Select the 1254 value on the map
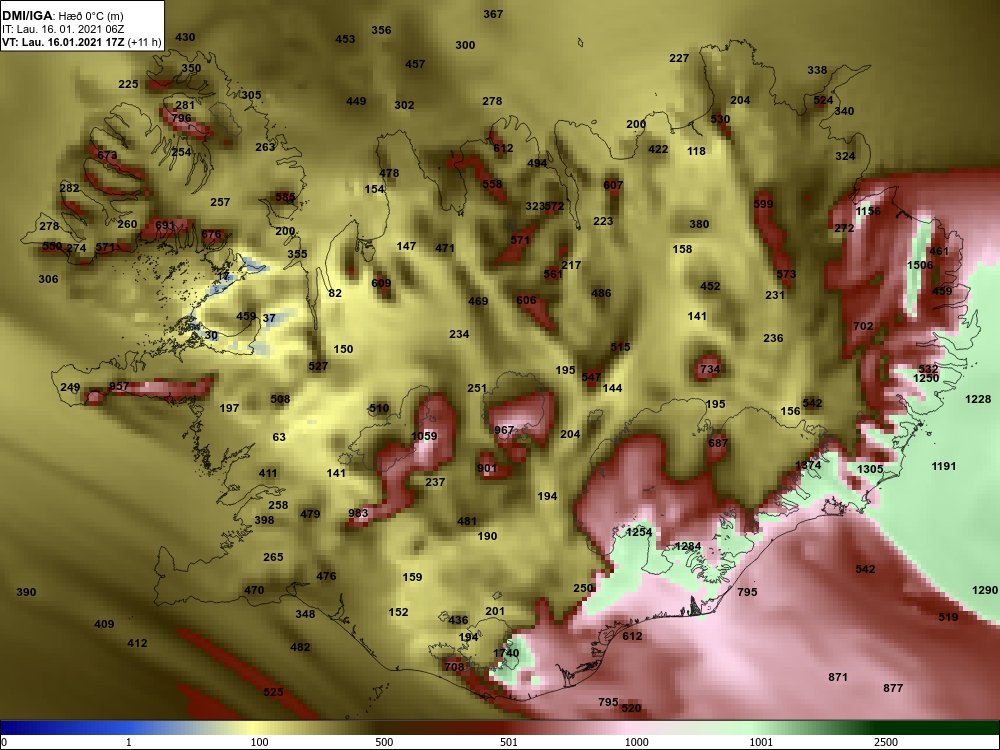 click(639, 532)
